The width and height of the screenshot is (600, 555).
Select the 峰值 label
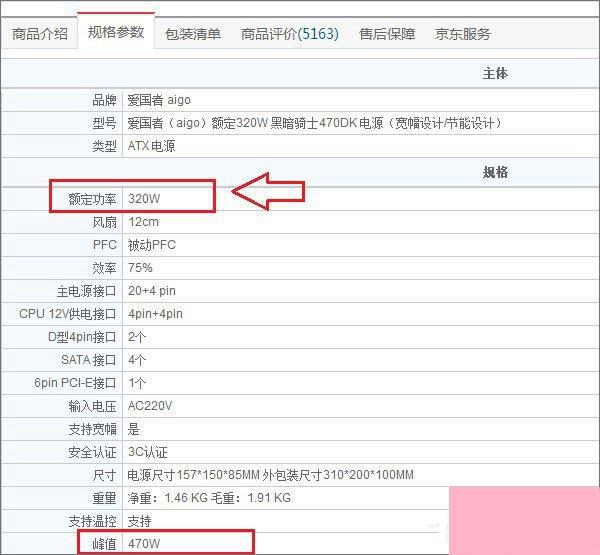(x=104, y=544)
